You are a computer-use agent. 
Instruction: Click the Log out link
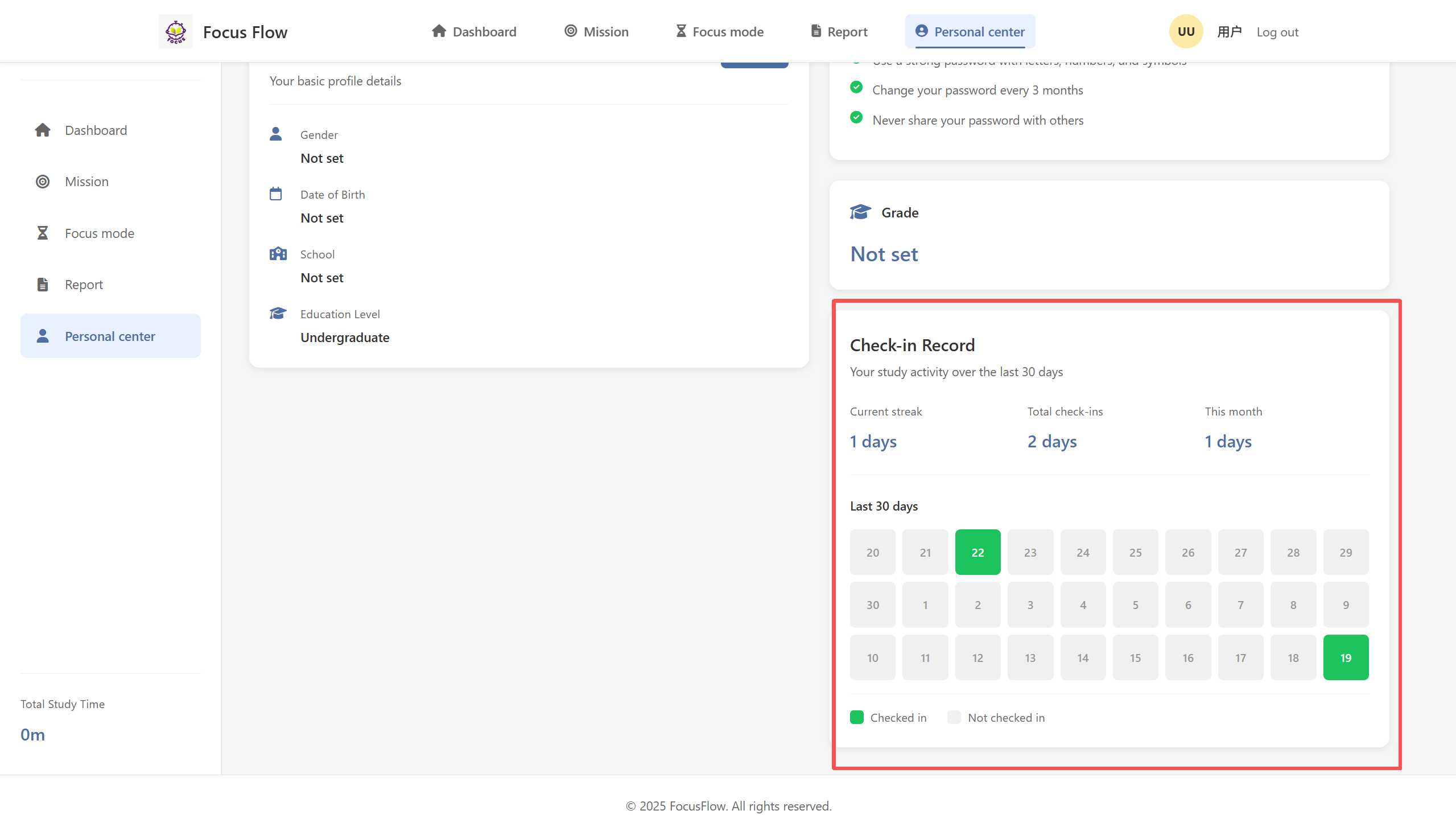(x=1277, y=32)
